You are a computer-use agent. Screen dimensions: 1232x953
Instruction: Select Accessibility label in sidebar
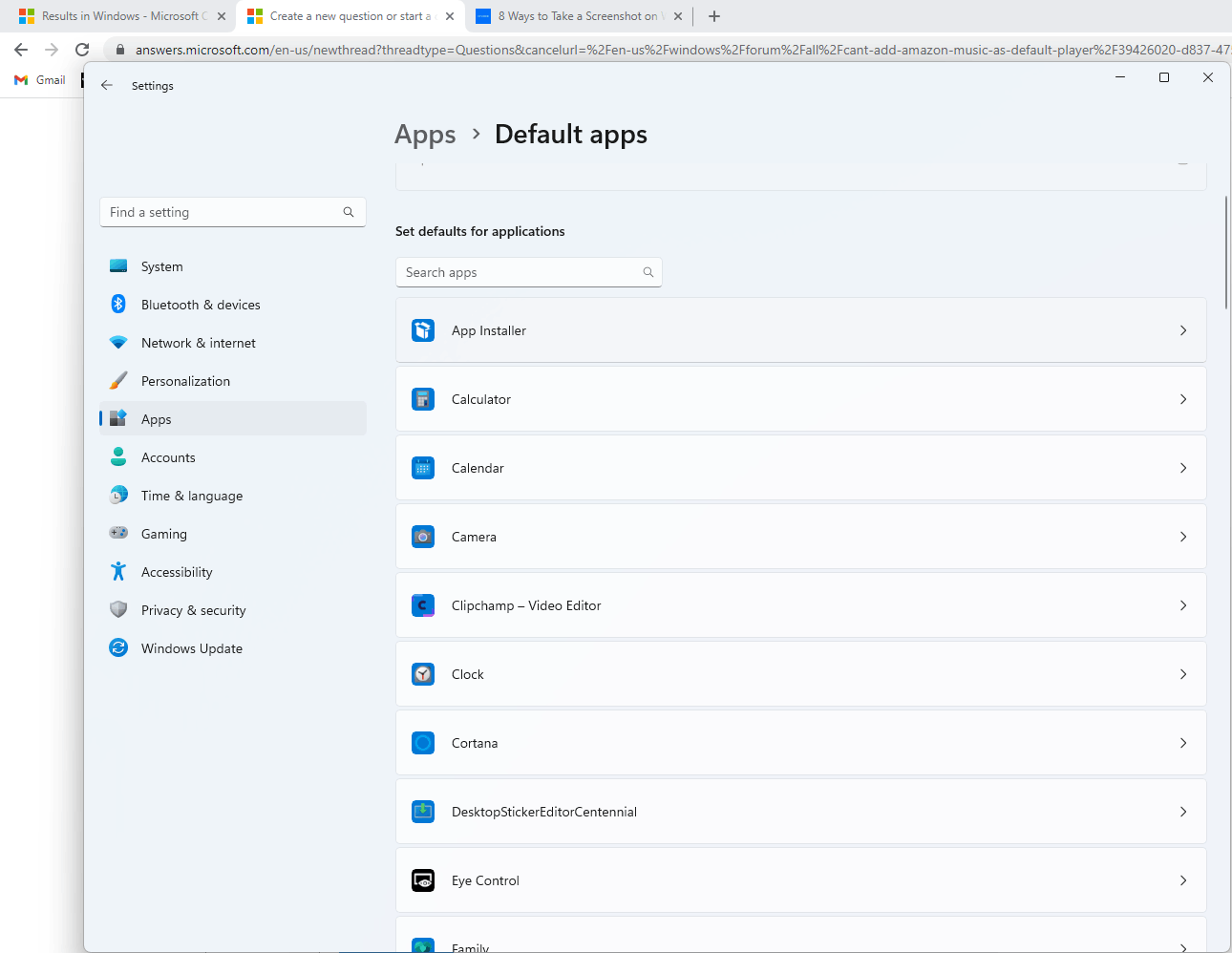(177, 572)
